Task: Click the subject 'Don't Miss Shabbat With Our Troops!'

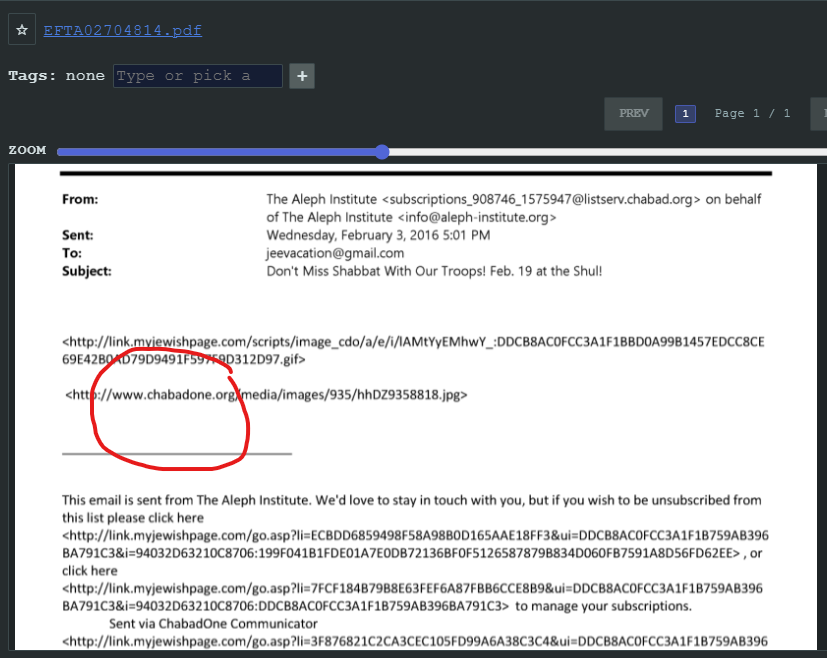Action: [376, 271]
